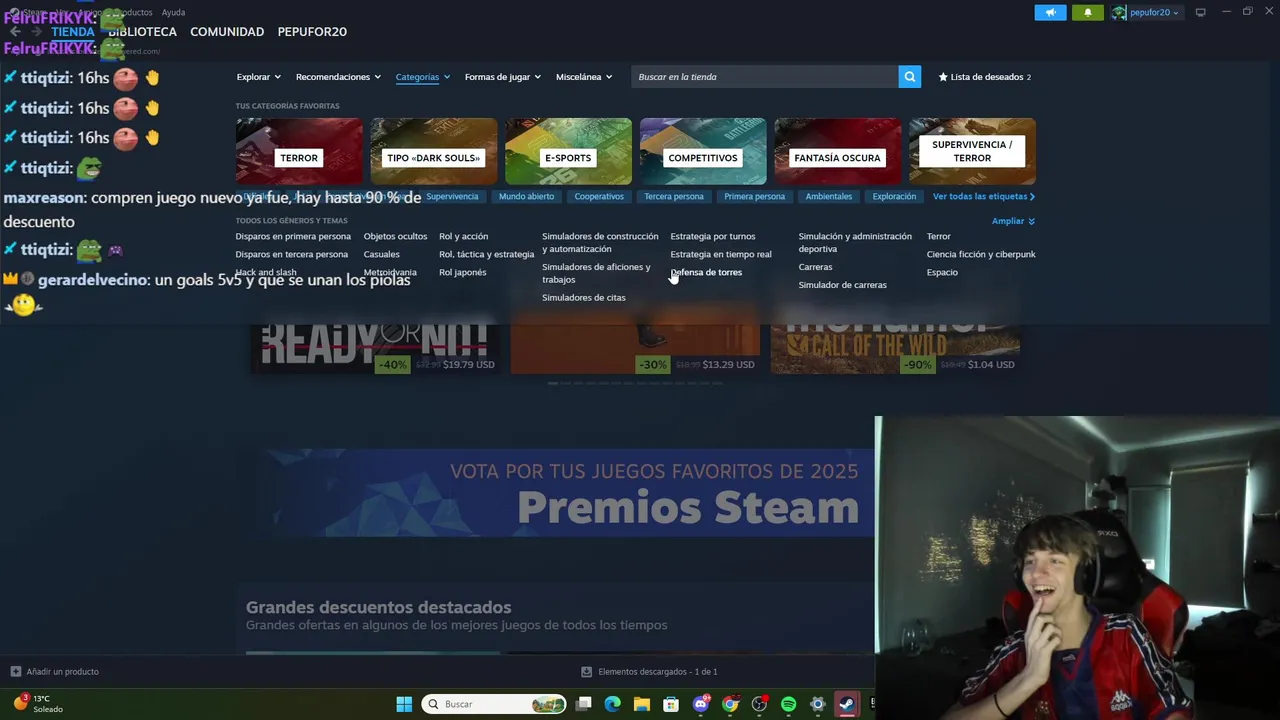Viewport: 1280px width, 720px height.
Task: Click the plus icon for Añadir un producto
Action: point(15,672)
